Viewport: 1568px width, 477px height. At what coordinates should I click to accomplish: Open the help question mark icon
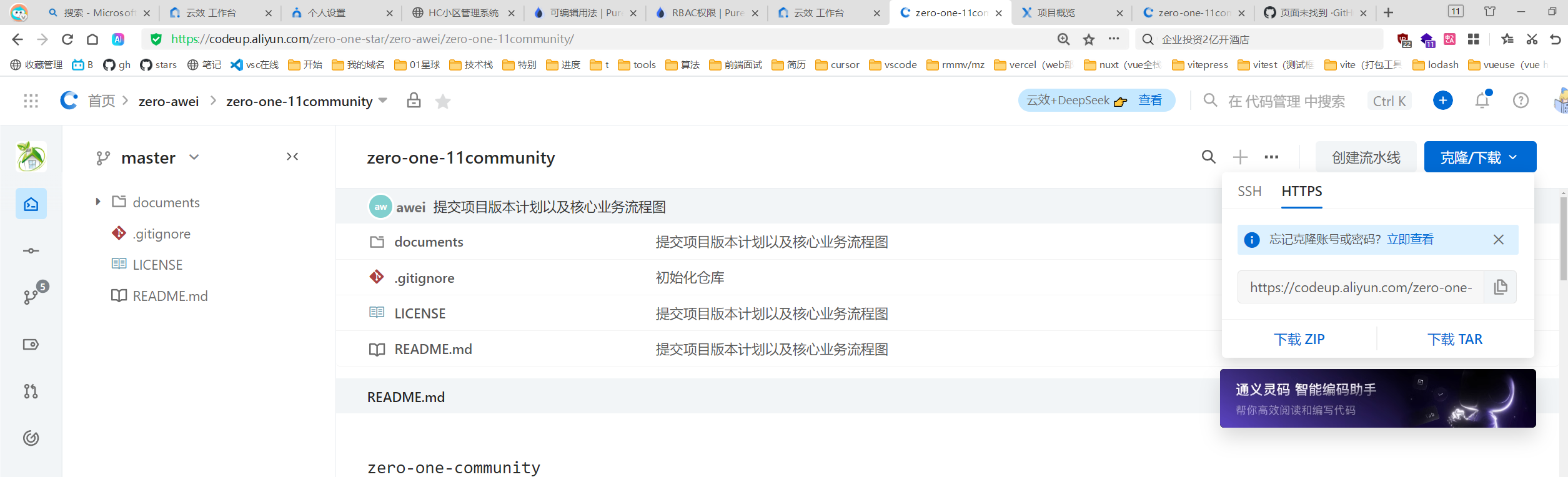coord(1521,101)
